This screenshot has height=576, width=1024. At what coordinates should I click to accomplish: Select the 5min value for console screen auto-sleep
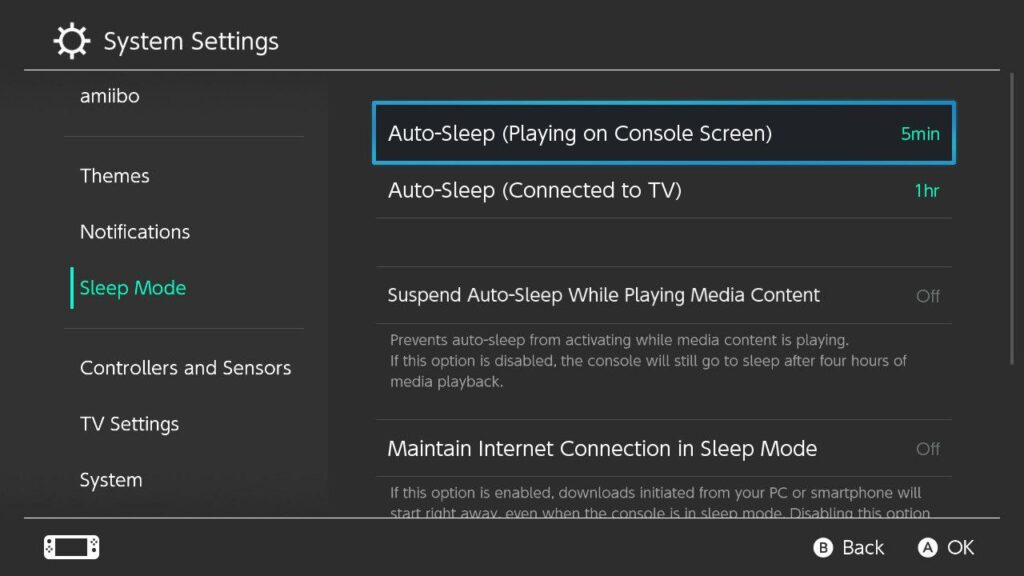click(919, 133)
